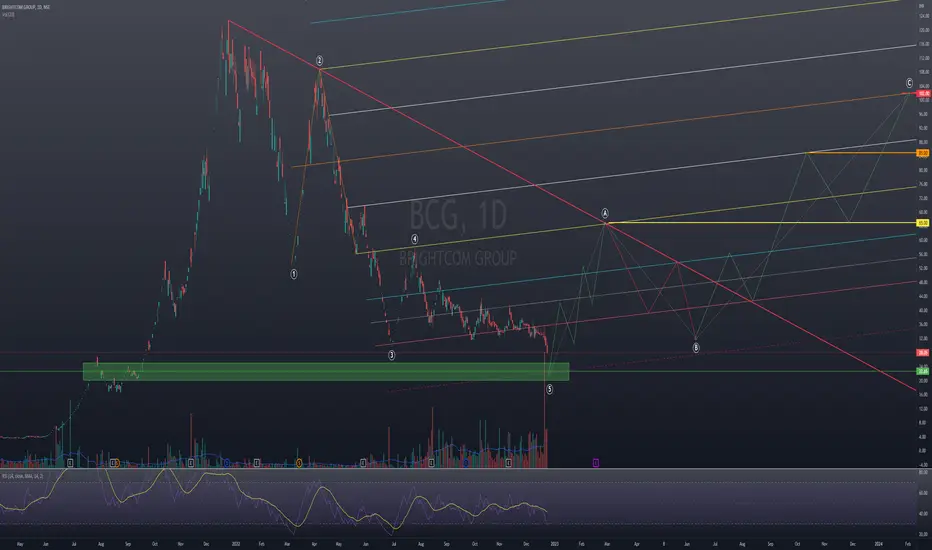Click the BRIGHTCOM GROUP symbol title

[x=26, y=7]
